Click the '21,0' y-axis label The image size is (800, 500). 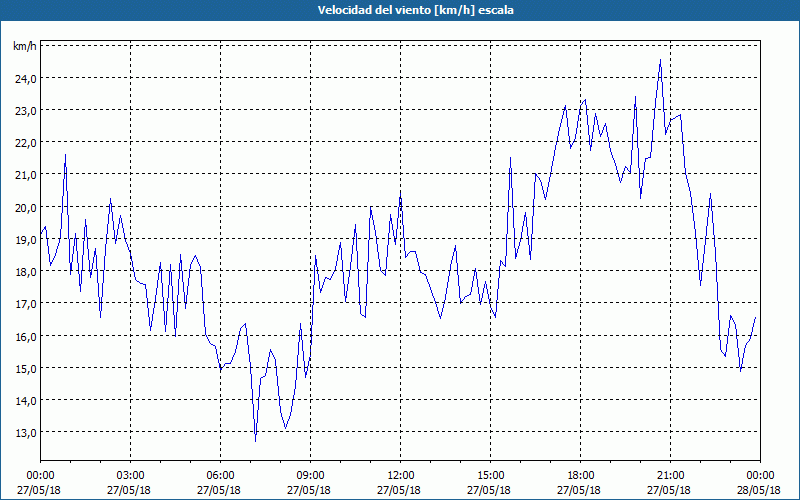pos(26,175)
